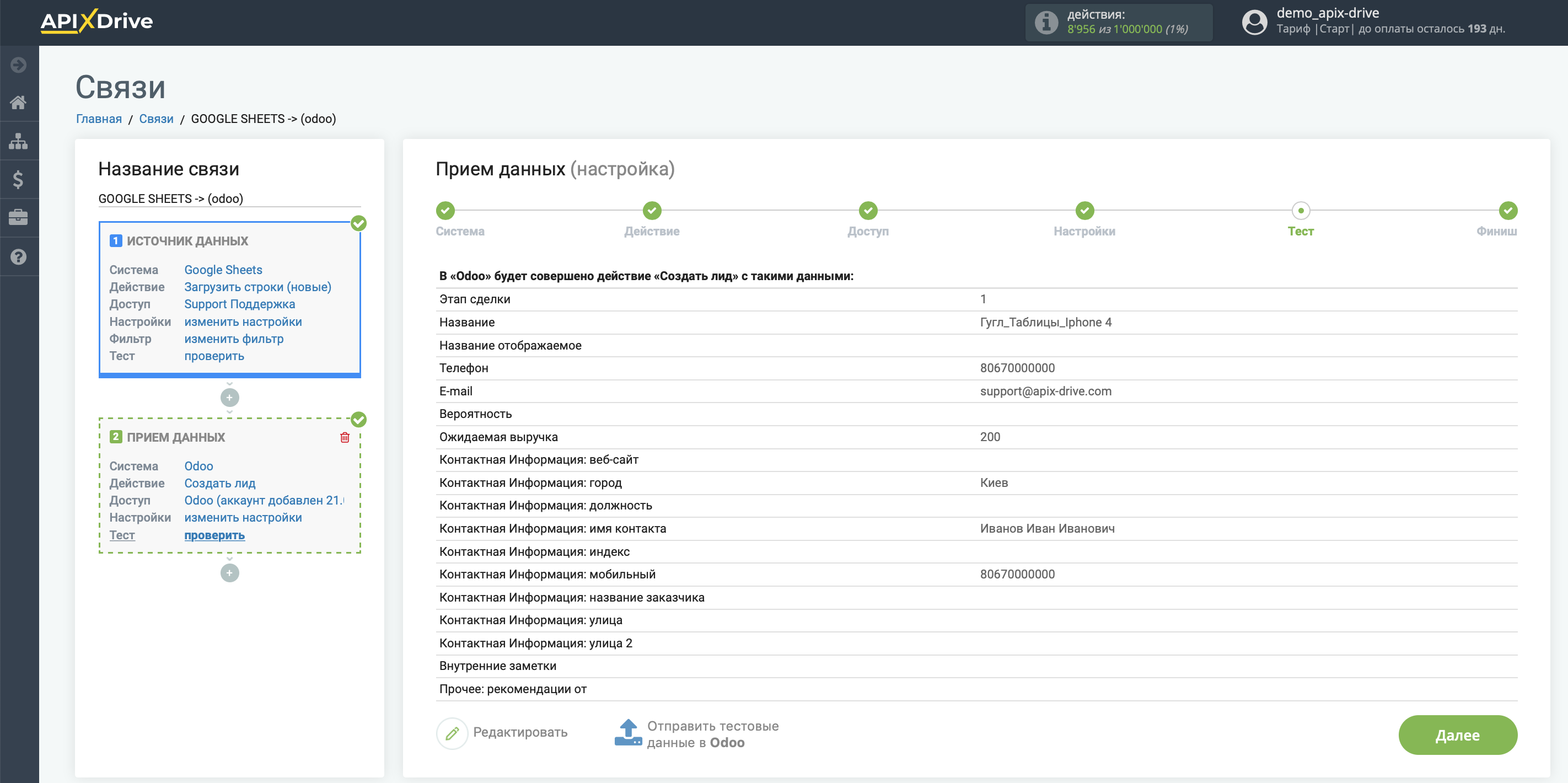This screenshot has height=783, width=1568.
Task: Select the current Тест step circle
Action: point(1301,211)
